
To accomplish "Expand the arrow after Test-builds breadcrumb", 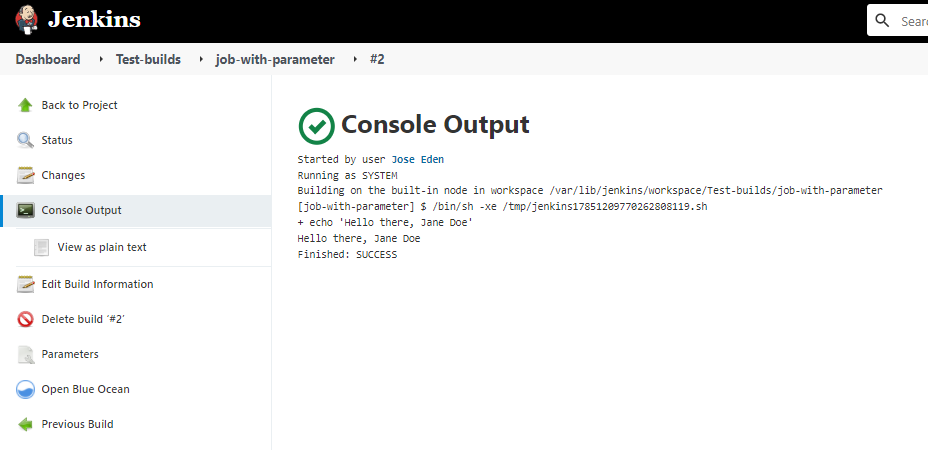I will (202, 60).
